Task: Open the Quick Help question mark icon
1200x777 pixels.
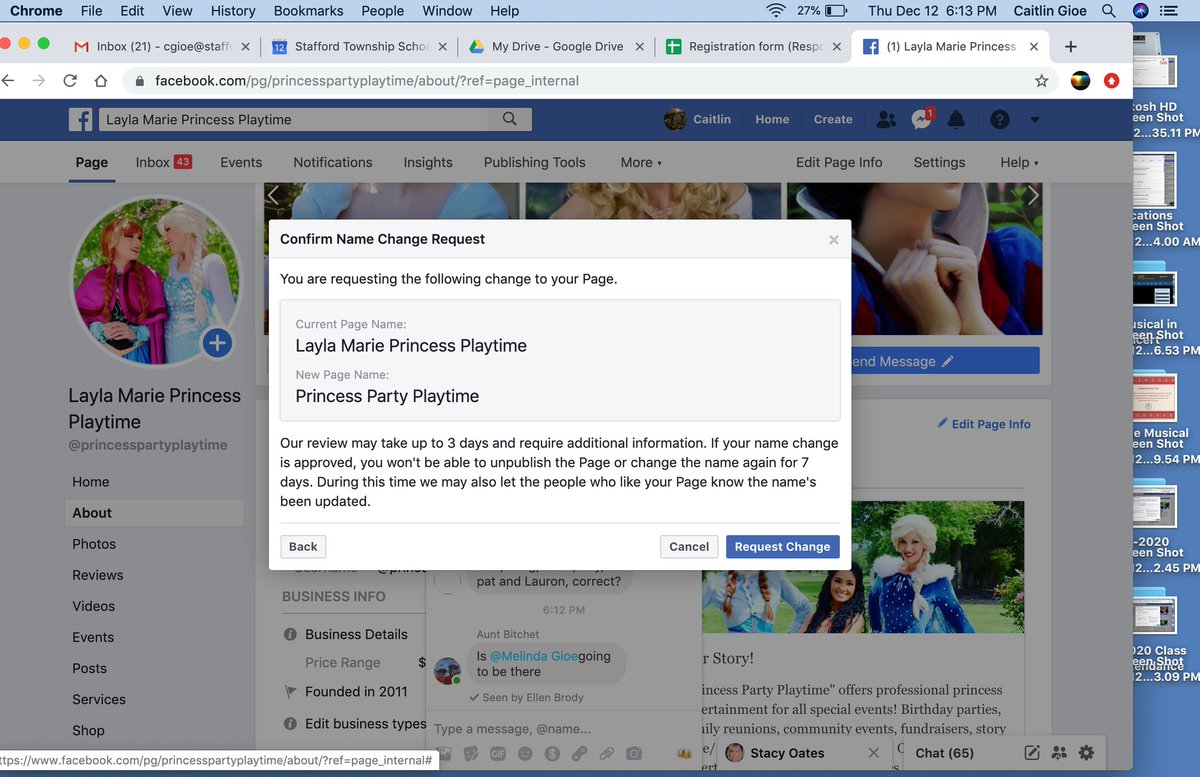Action: click(x=999, y=119)
